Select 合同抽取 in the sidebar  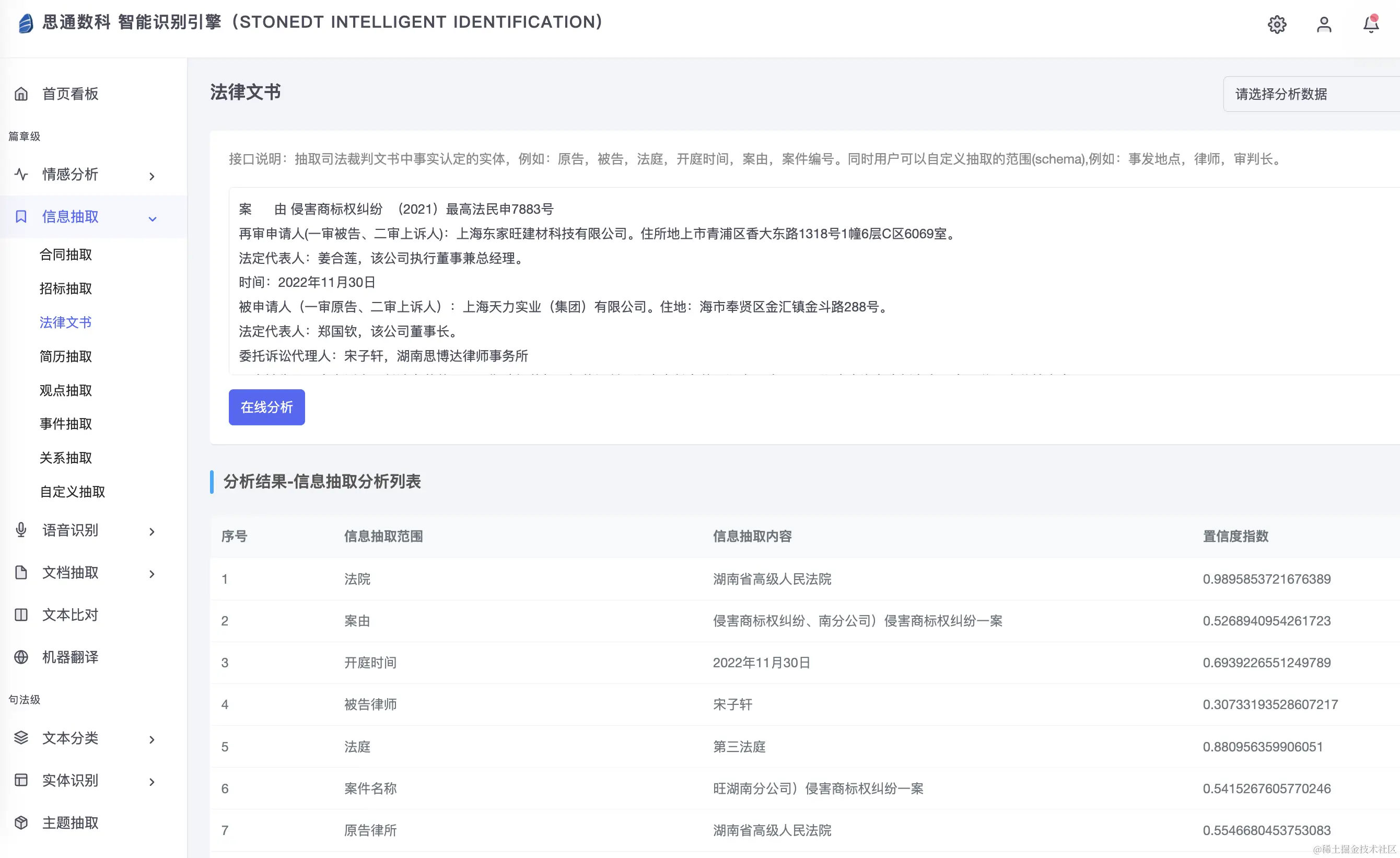pyautogui.click(x=66, y=254)
